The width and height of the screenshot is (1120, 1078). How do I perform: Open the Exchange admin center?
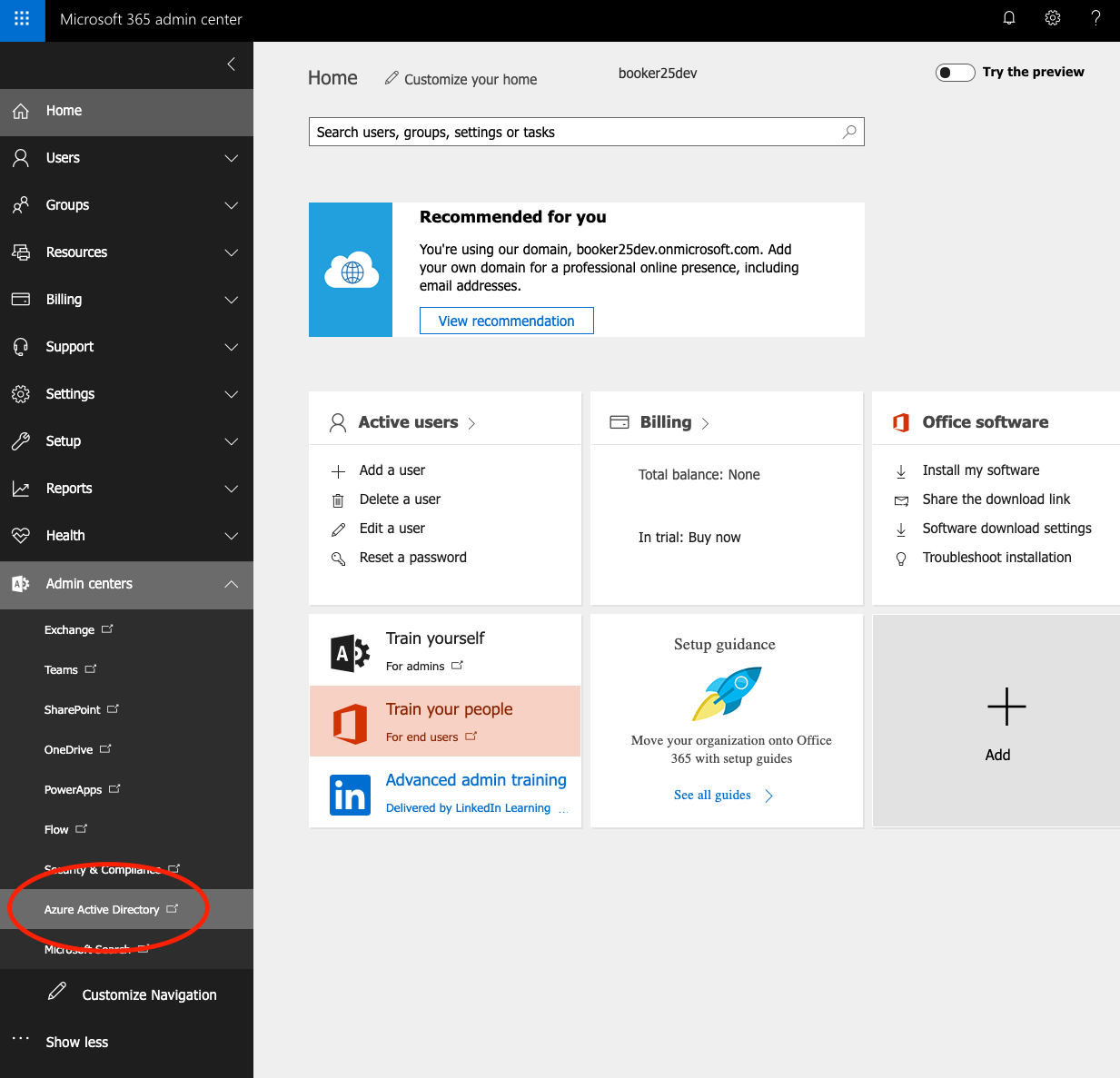coord(71,629)
